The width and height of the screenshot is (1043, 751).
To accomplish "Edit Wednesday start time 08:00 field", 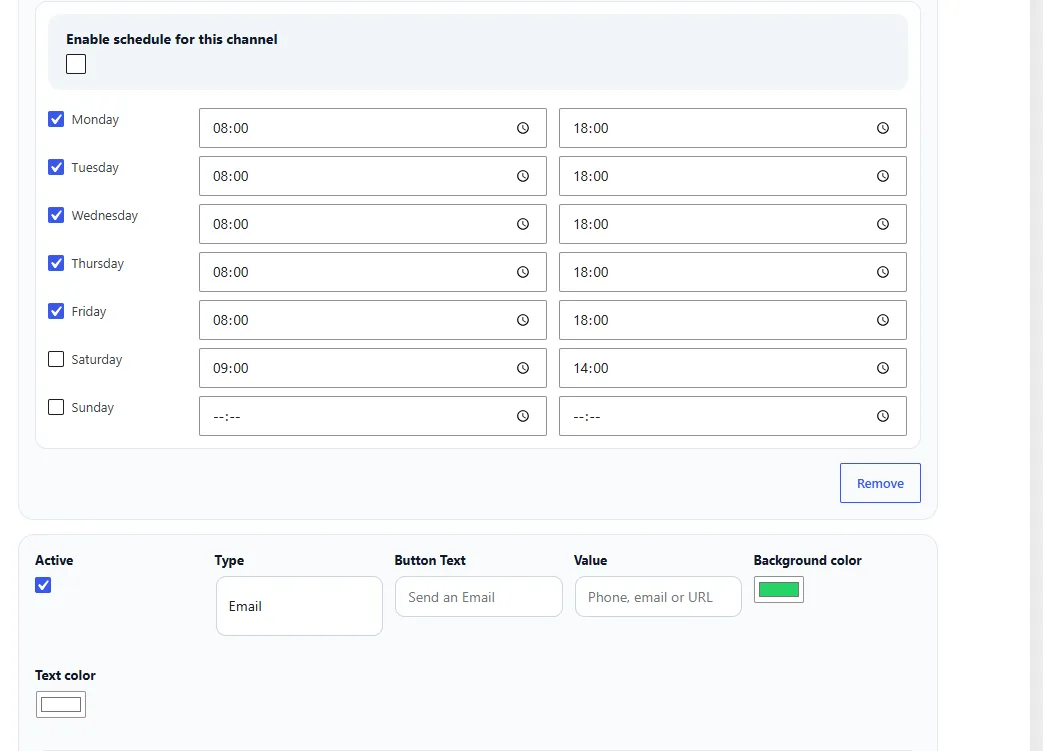I will pyautogui.click(x=372, y=224).
